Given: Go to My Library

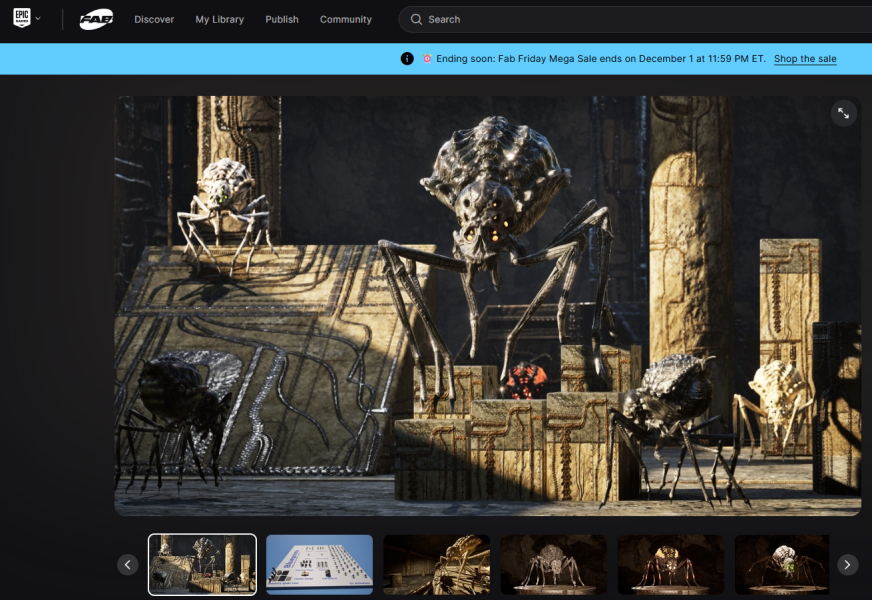Looking at the screenshot, I should [x=219, y=19].
